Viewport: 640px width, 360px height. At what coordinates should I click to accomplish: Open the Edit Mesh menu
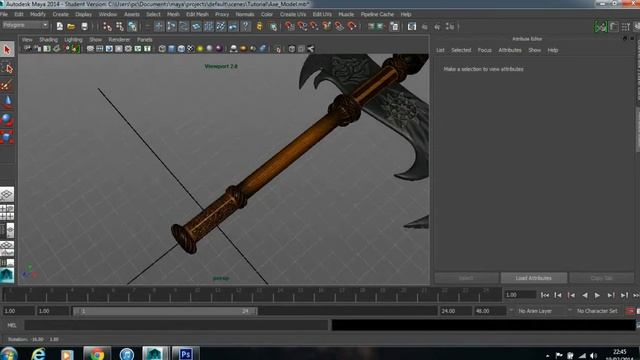click(x=197, y=14)
